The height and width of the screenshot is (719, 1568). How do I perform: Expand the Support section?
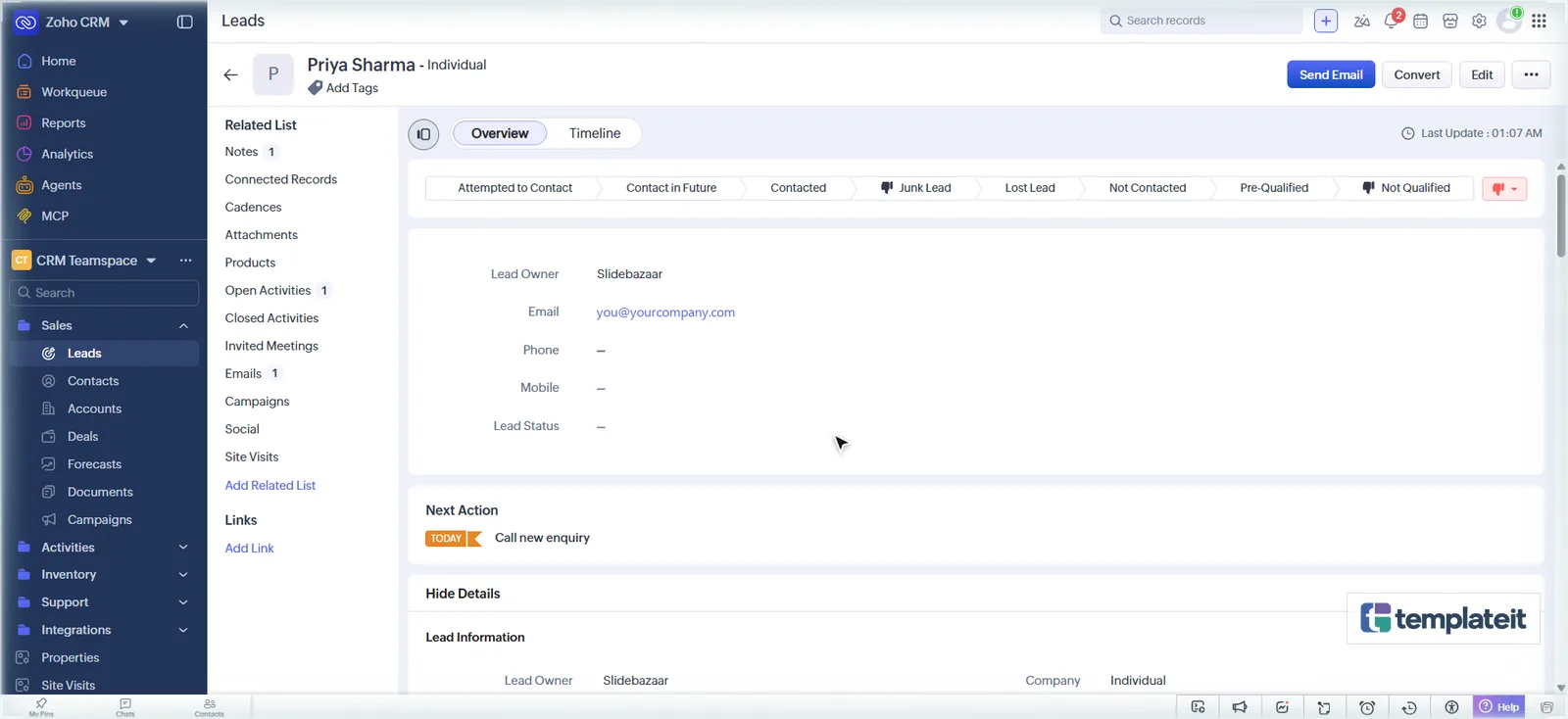click(183, 602)
